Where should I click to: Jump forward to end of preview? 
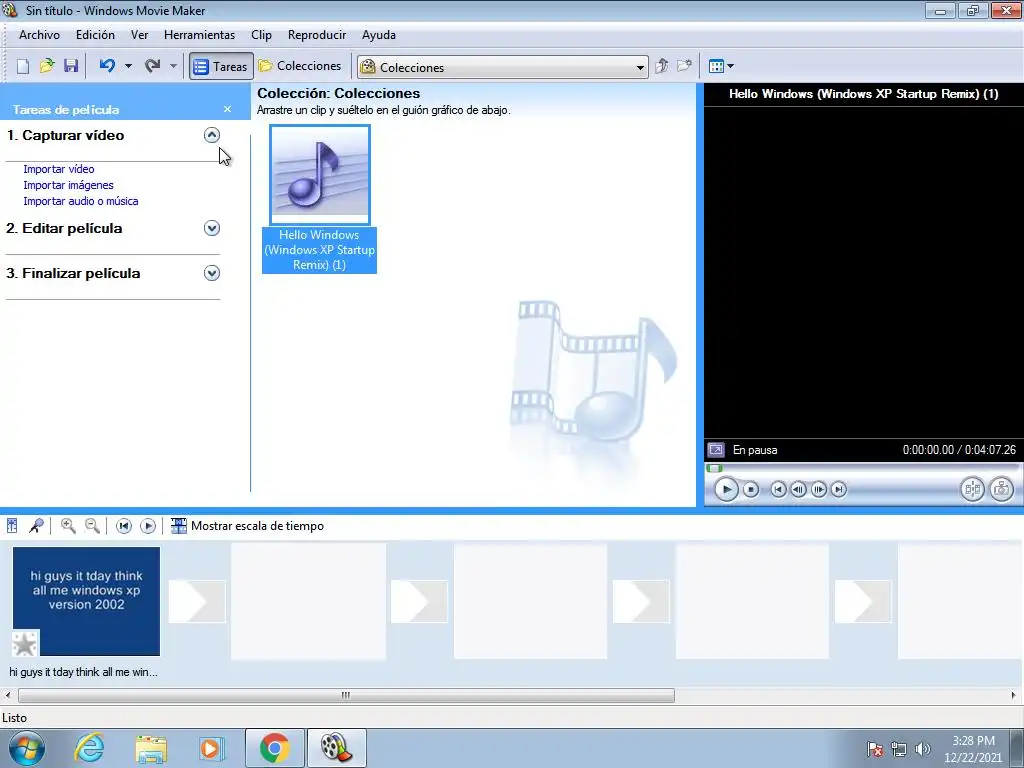click(x=839, y=490)
